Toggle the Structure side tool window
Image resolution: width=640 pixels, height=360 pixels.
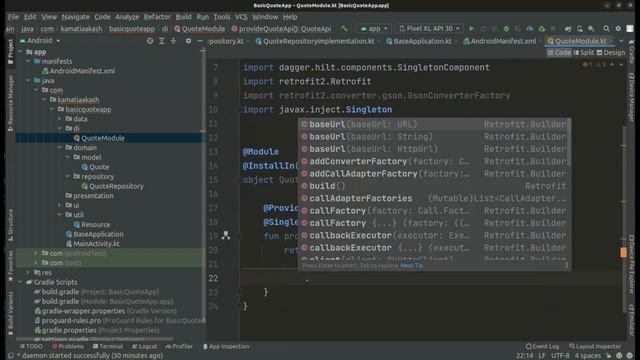[x=11, y=224]
